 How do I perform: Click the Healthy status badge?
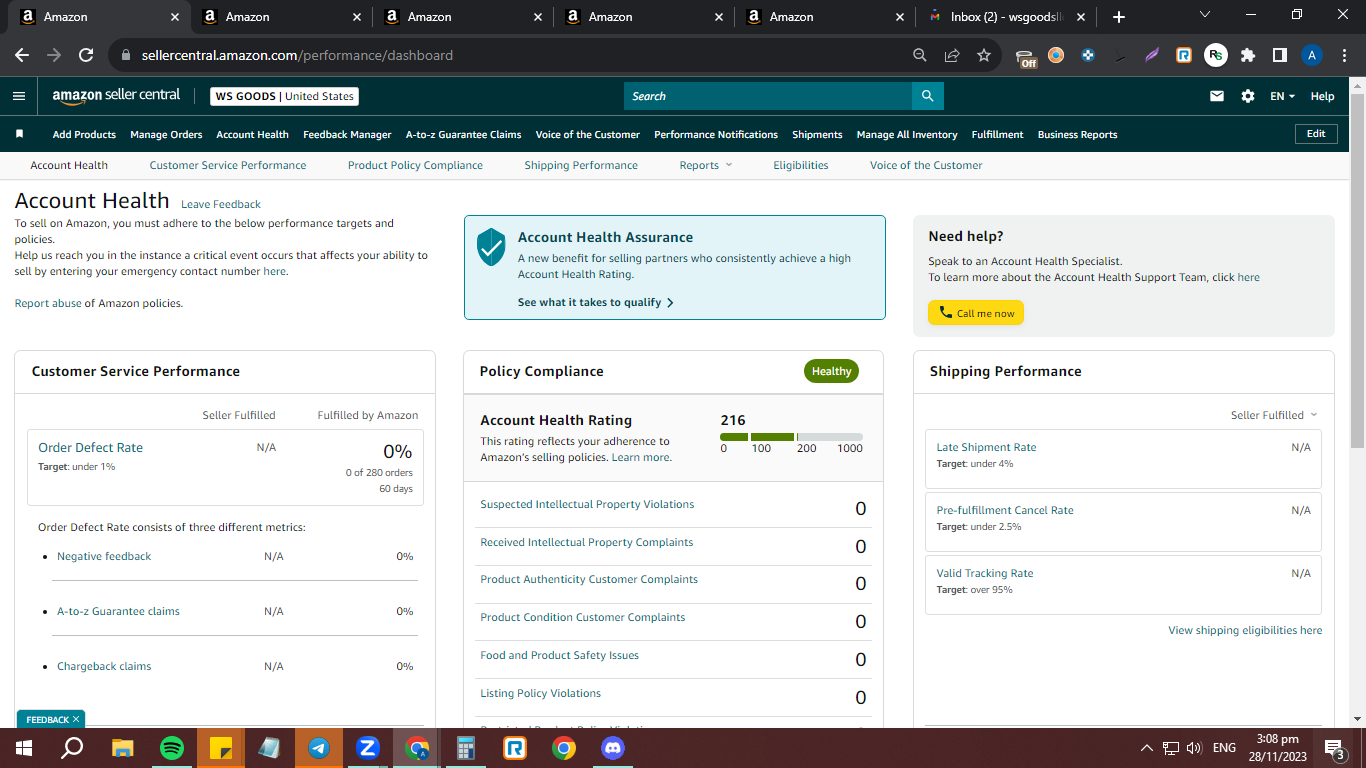pyautogui.click(x=831, y=371)
